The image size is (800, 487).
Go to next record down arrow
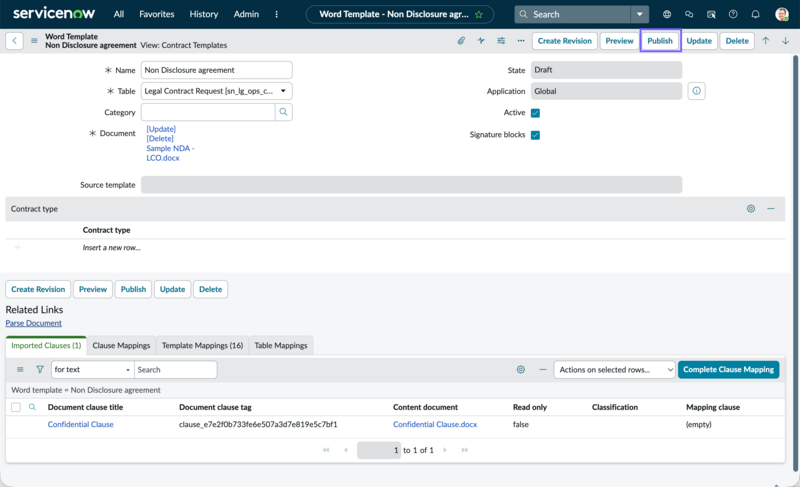[785, 41]
